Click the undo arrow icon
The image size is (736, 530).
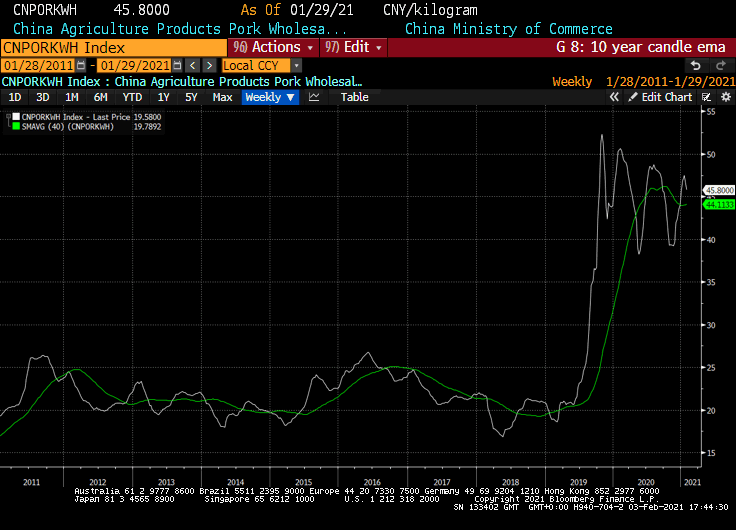click(696, 65)
